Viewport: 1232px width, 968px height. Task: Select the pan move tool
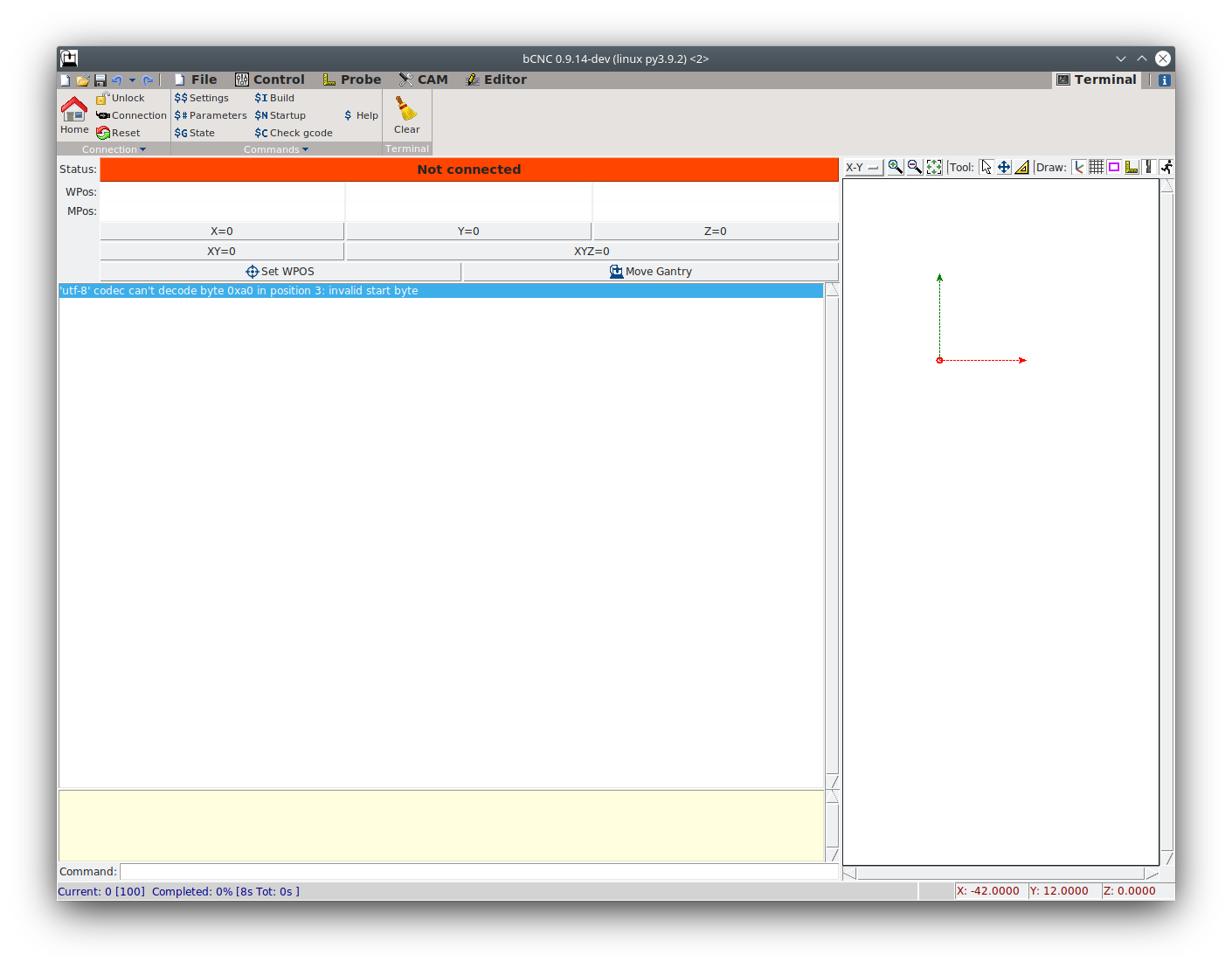[1004, 167]
